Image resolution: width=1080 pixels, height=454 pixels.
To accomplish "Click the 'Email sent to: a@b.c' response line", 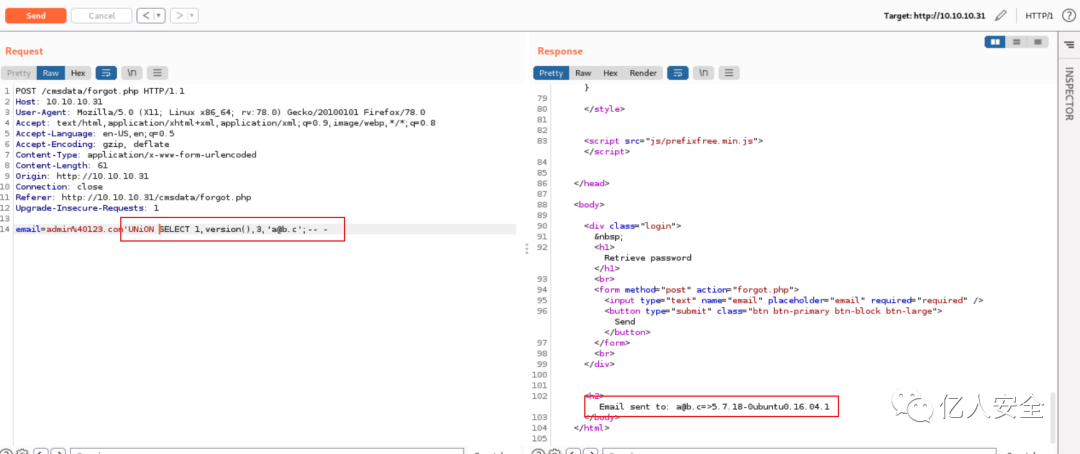I will click(x=714, y=407).
